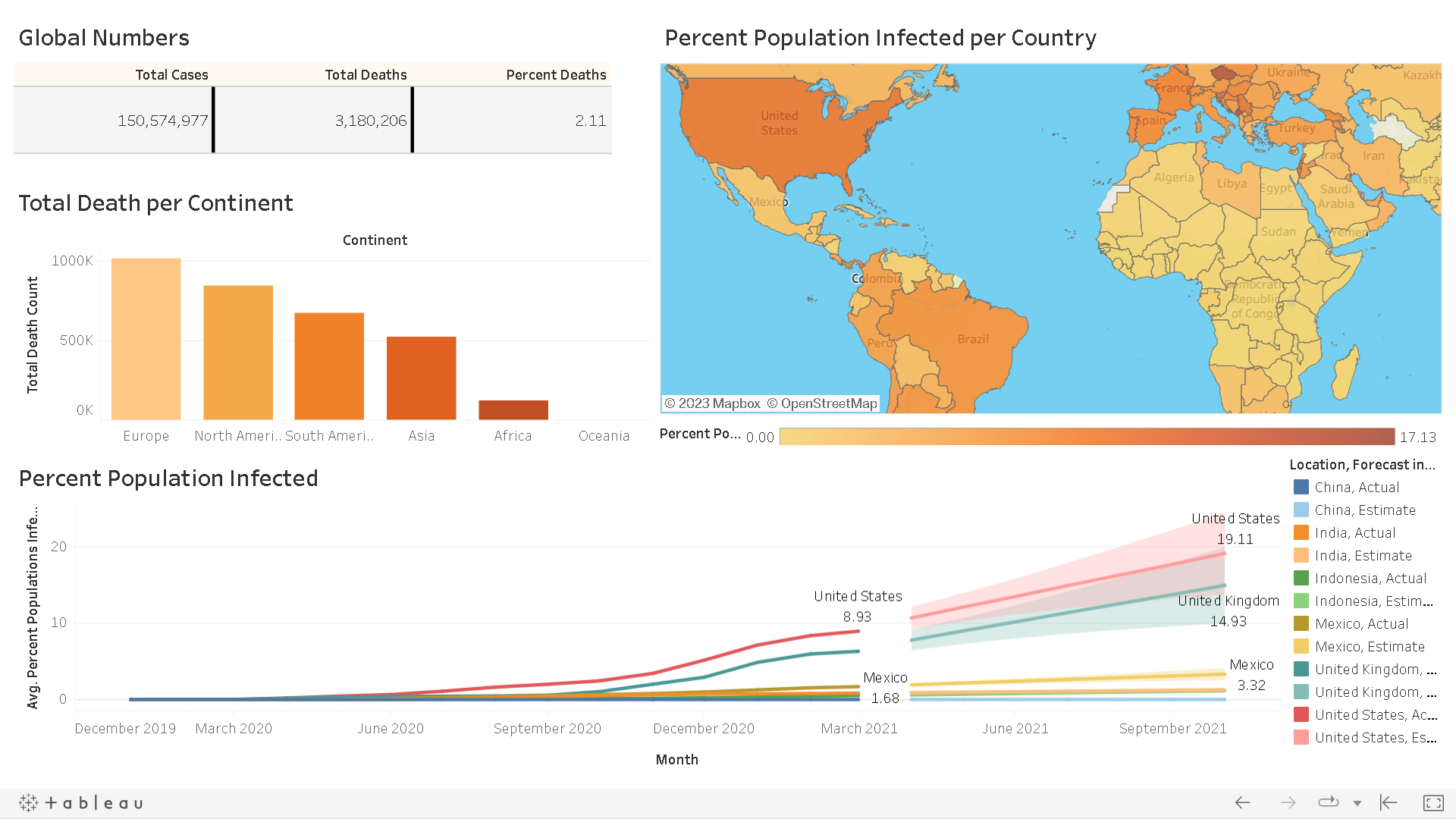Screen dimensions: 1456x819
Task: Enter full screen mode
Action: [x=1433, y=802]
